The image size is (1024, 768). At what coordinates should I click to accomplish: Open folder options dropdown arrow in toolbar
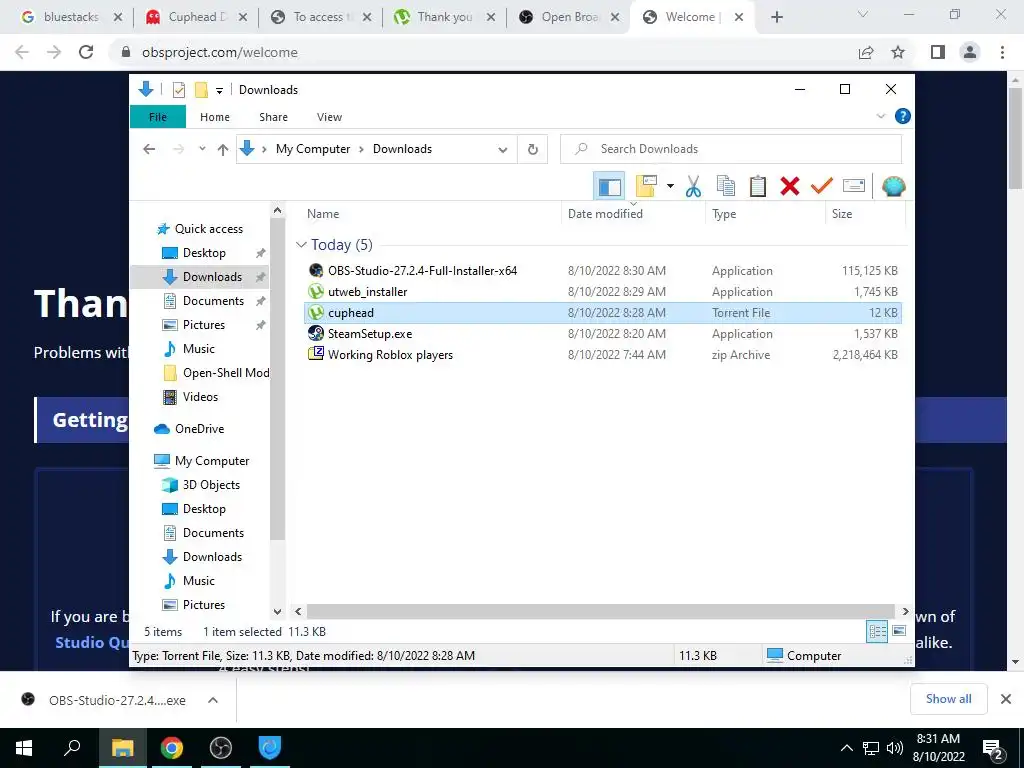coord(670,187)
